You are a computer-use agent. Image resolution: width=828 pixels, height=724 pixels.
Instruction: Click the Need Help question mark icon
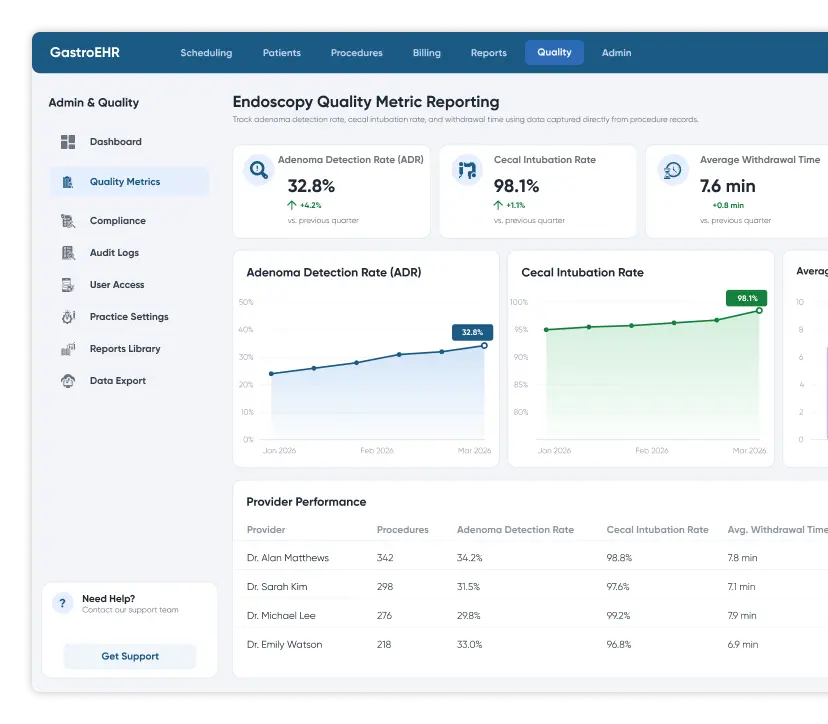point(62,603)
